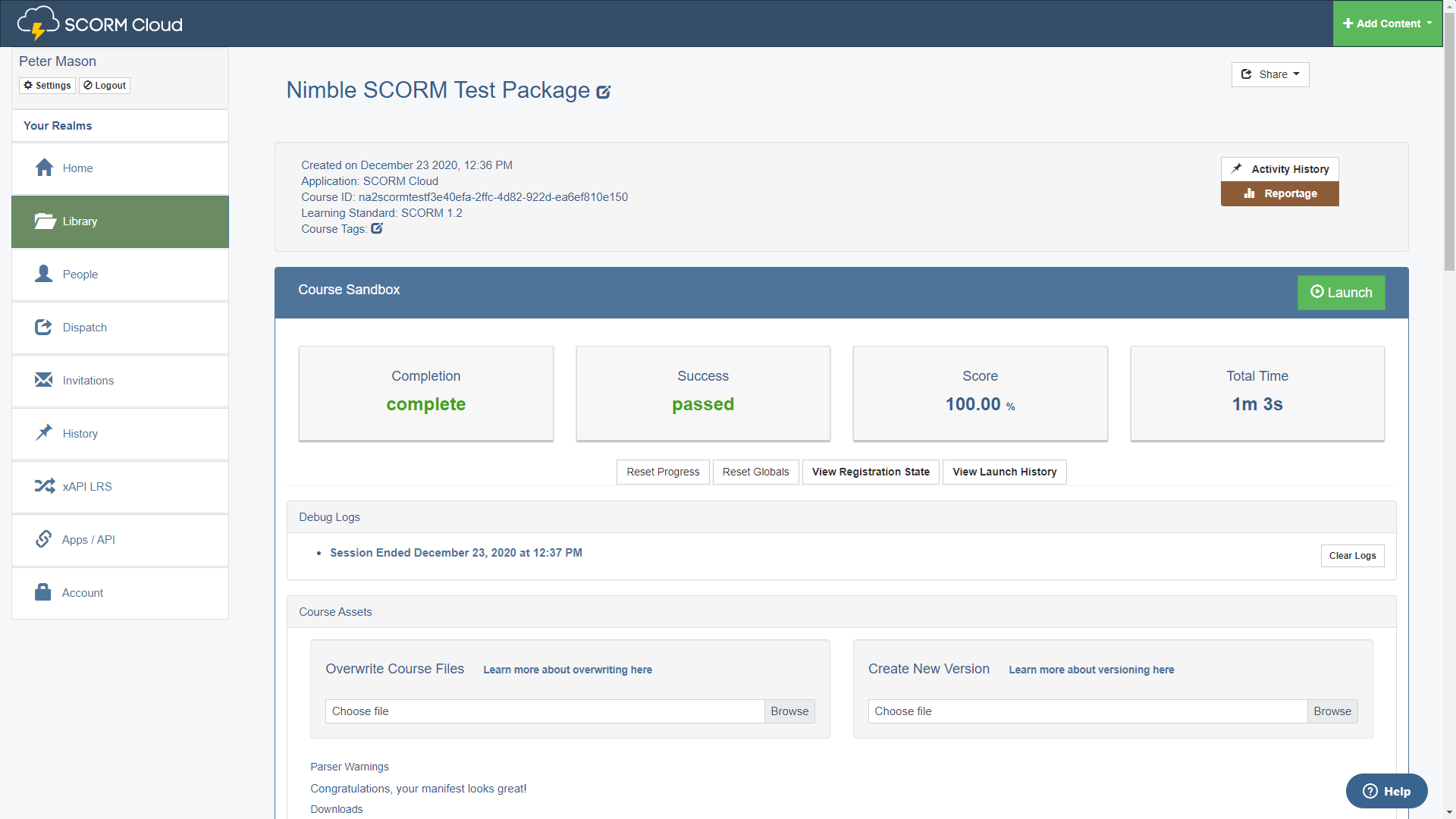Screen dimensions: 1456x819
Task: Click Reset Globals
Action: [x=755, y=472]
